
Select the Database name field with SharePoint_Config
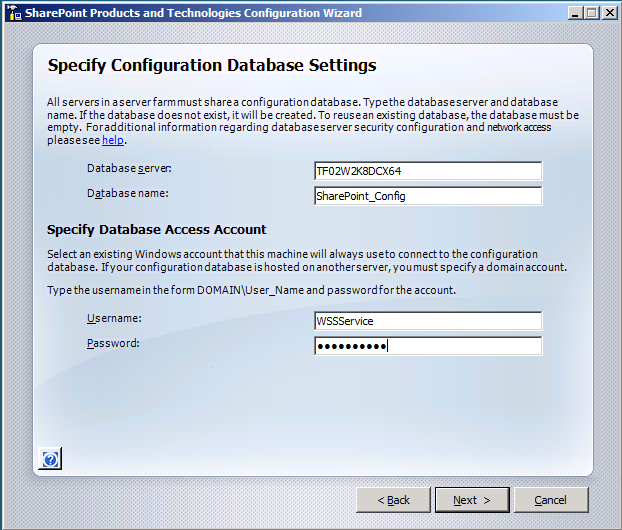pos(428,196)
